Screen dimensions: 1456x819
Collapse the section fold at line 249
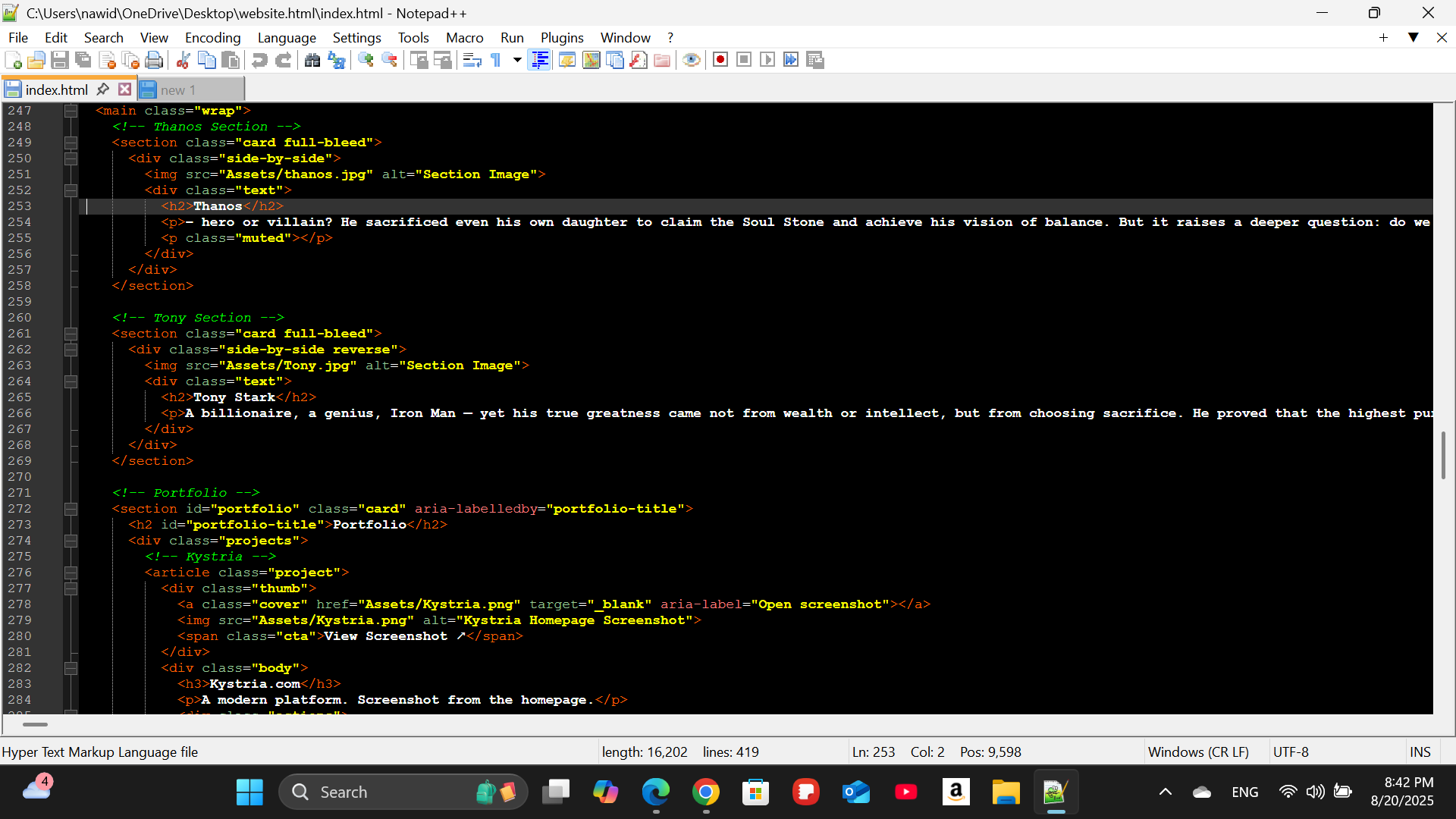[71, 143]
